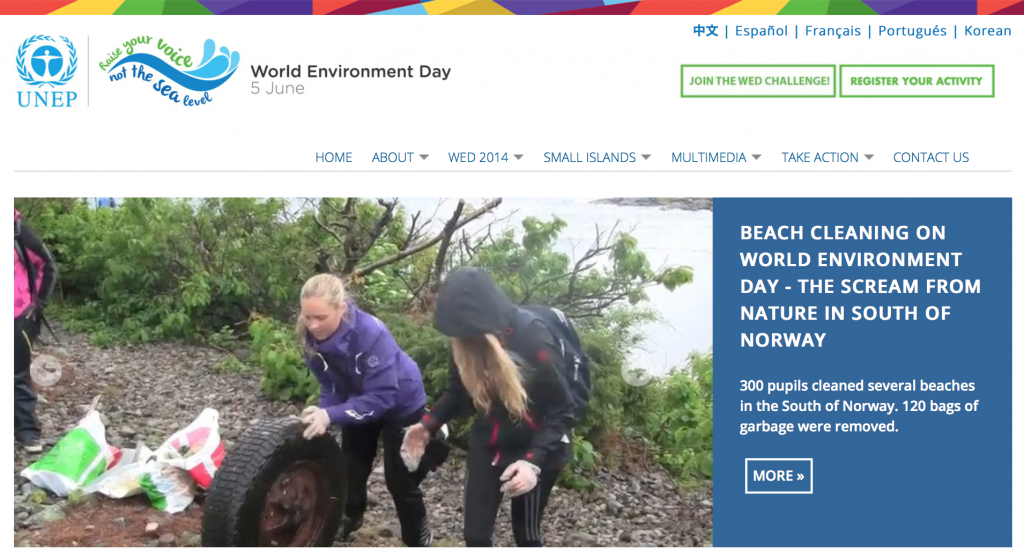Expand the MULTIMEDIA dropdown arrow
The width and height of the screenshot is (1024, 558).
756,157
